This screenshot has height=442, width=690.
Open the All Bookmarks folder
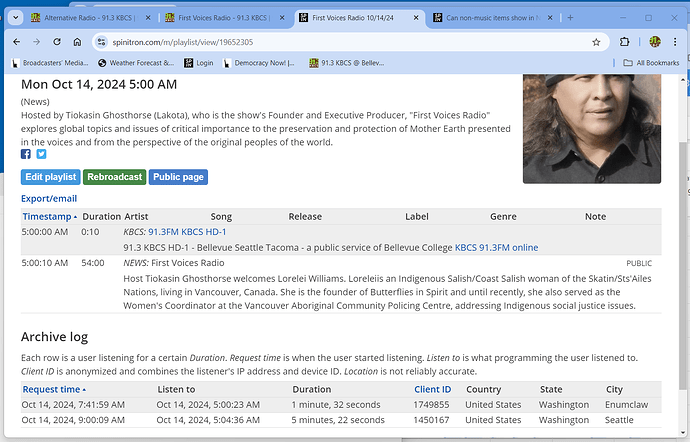coord(652,63)
